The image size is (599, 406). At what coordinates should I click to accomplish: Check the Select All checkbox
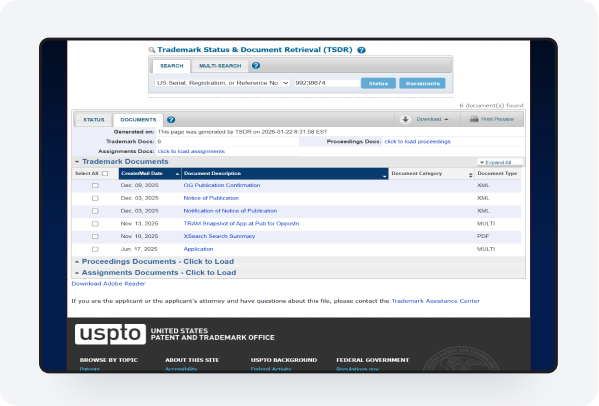tap(105, 173)
